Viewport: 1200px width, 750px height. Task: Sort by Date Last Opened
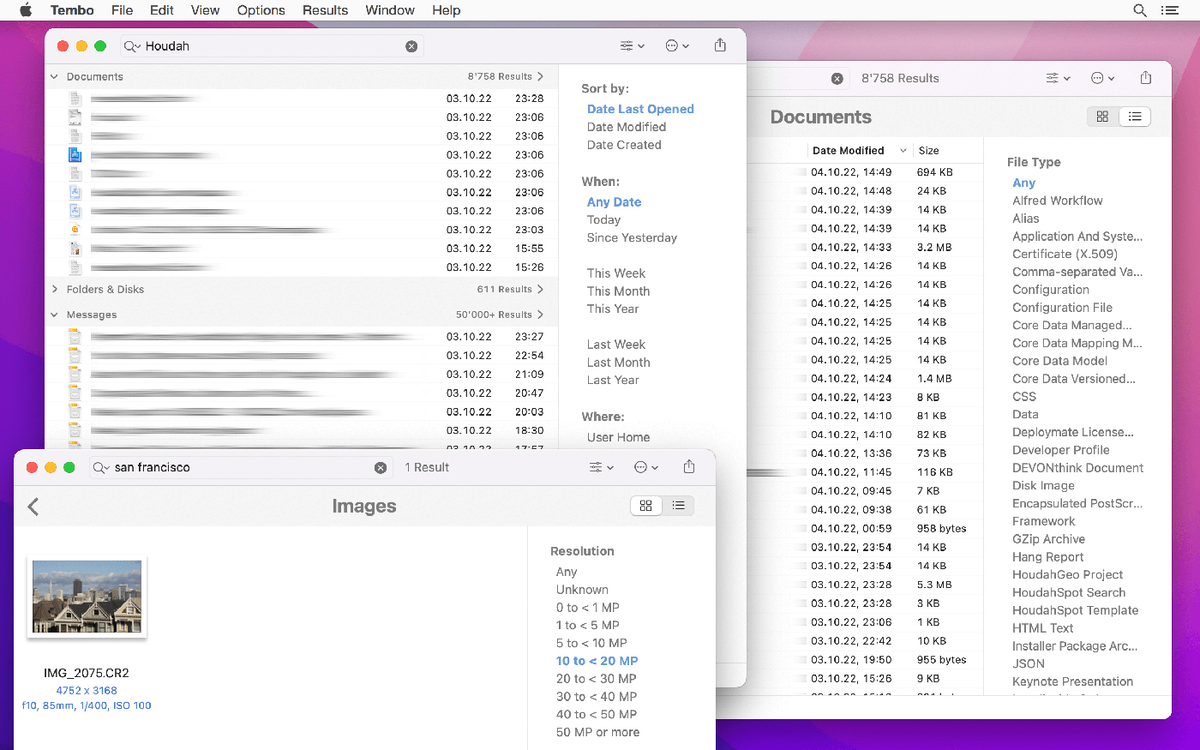pos(640,109)
